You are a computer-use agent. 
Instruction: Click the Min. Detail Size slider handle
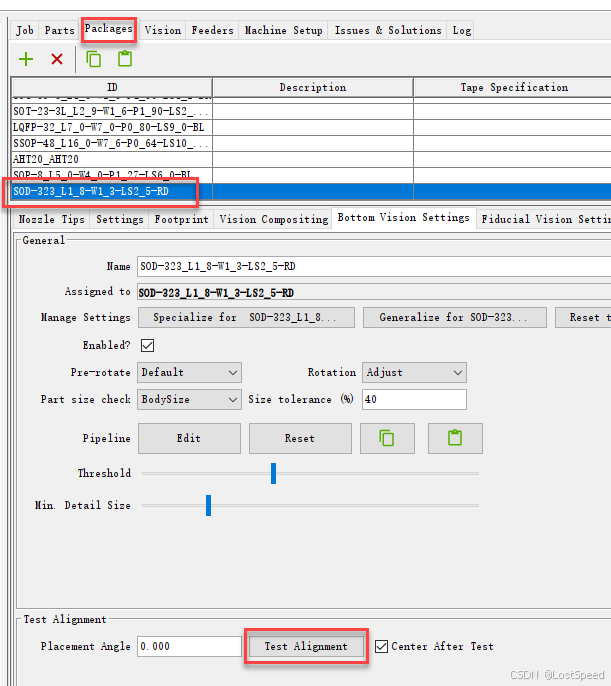coord(209,505)
